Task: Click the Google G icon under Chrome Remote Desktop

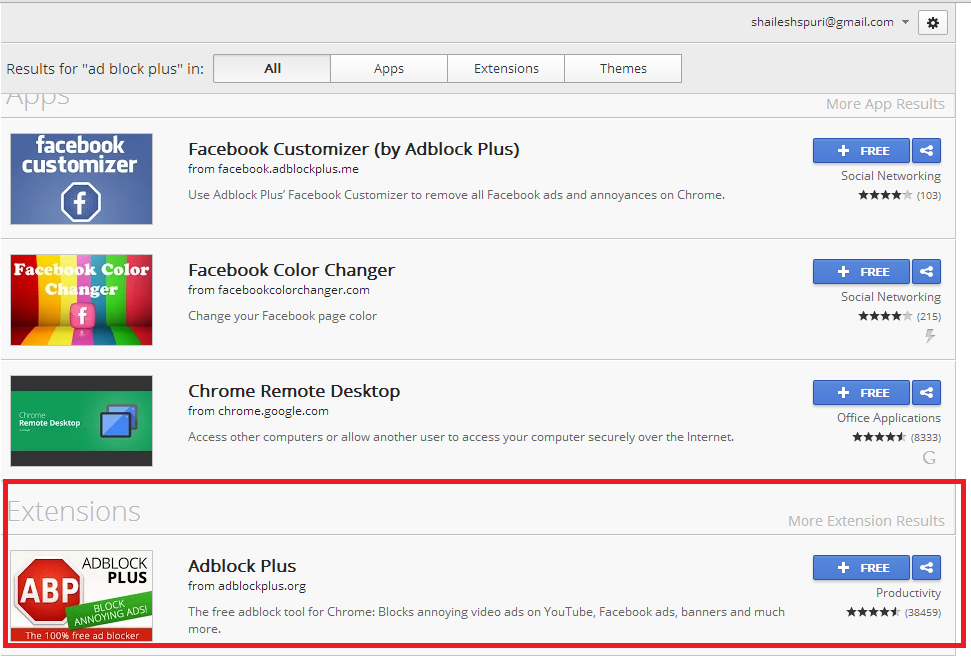Action: tap(929, 458)
